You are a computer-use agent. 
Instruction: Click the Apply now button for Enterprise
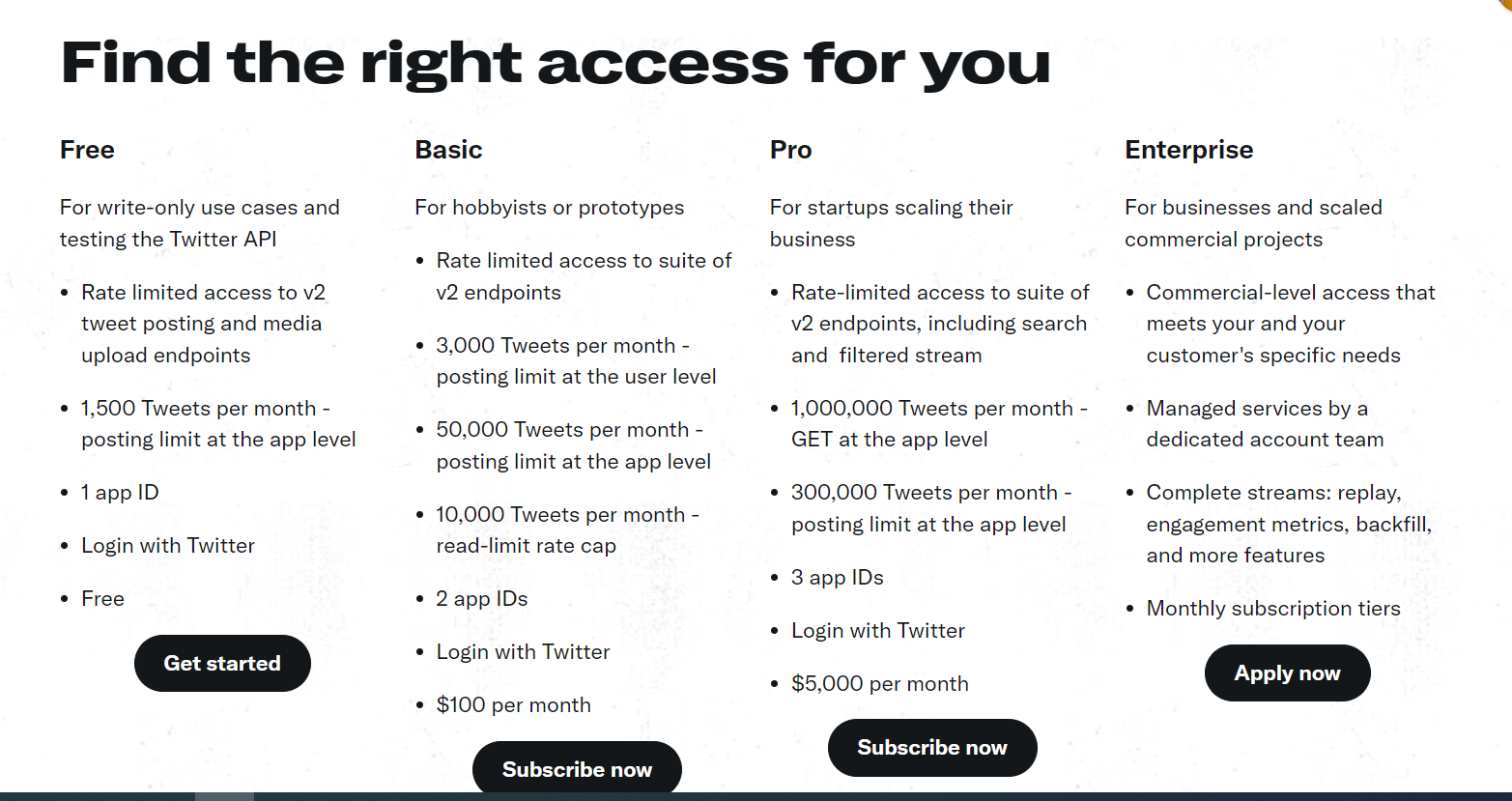click(x=1287, y=672)
